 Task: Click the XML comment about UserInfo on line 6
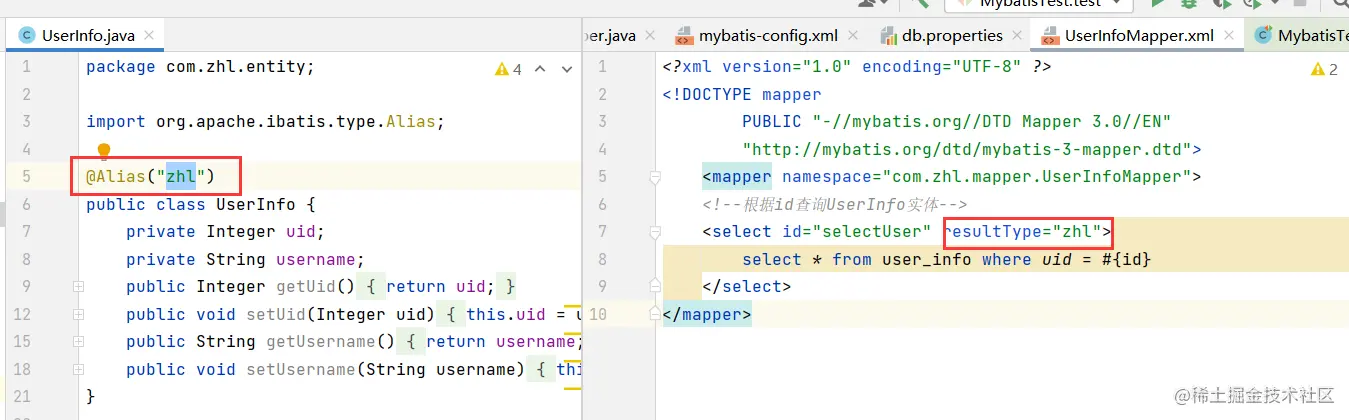point(834,205)
